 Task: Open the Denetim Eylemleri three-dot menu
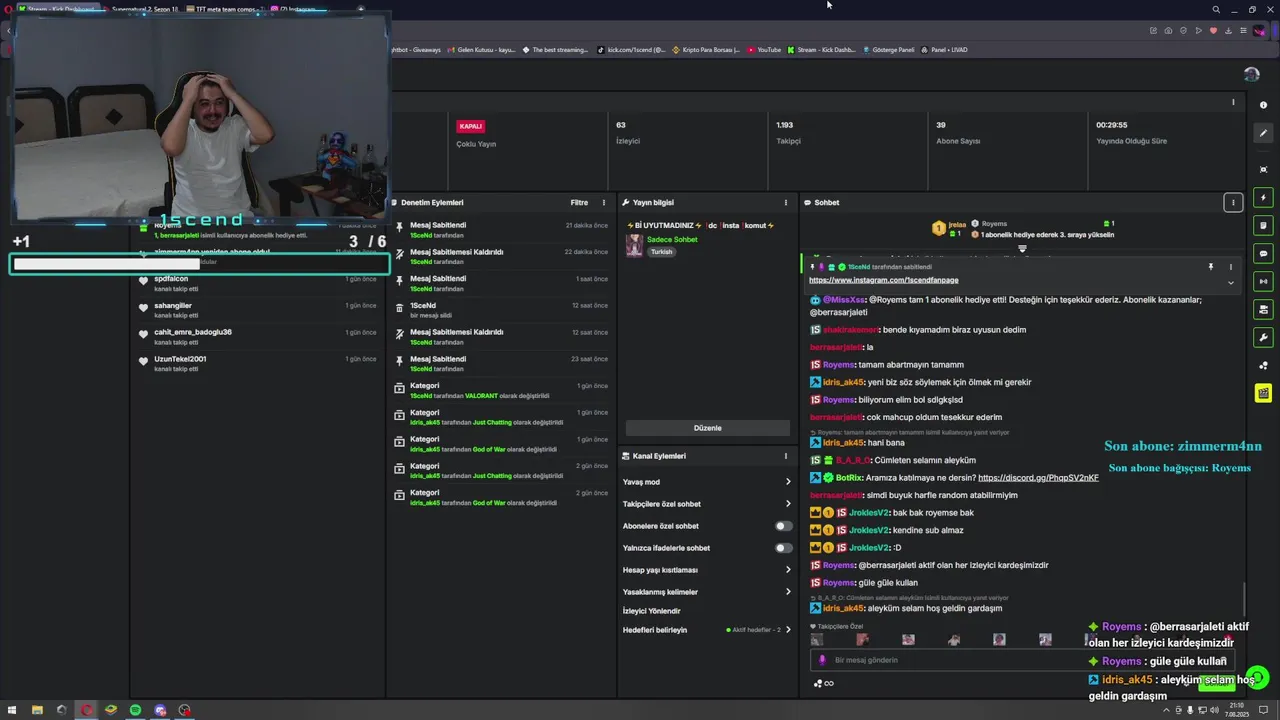[x=603, y=202]
